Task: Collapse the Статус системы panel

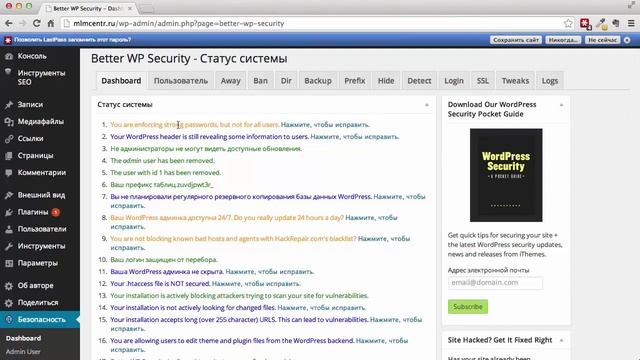Action: (x=427, y=105)
